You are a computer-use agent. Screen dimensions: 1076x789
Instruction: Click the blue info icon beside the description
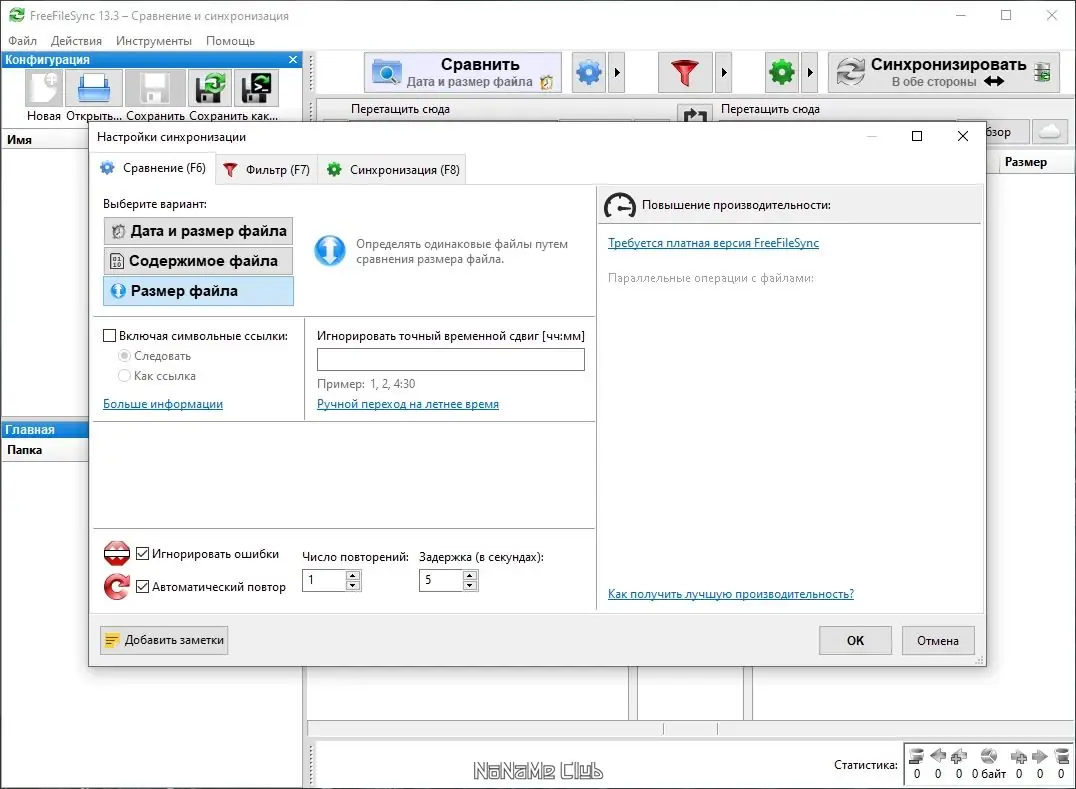click(330, 250)
